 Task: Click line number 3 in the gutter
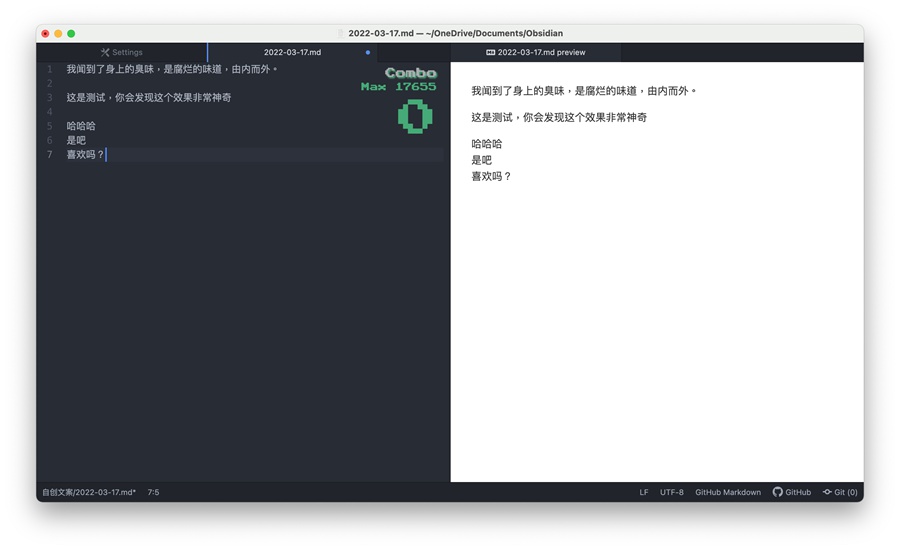tap(49, 98)
